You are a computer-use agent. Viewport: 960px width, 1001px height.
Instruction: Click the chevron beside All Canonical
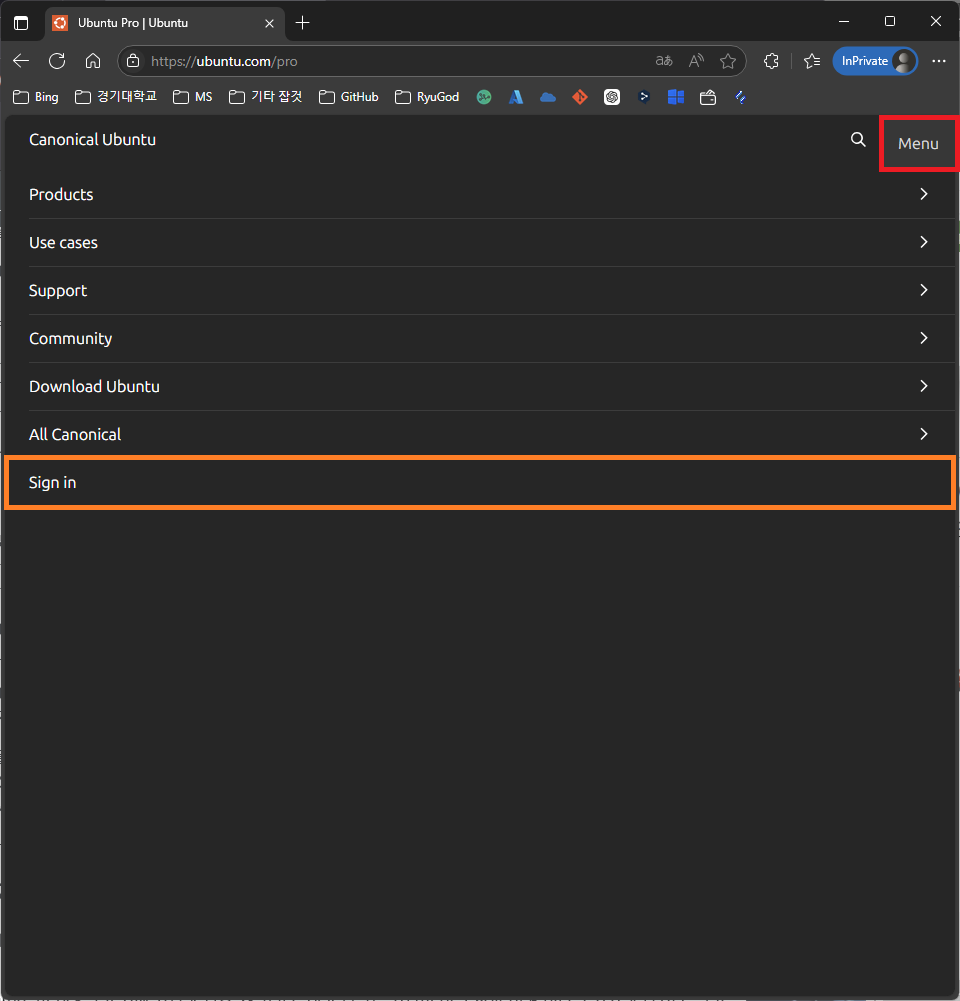click(924, 434)
